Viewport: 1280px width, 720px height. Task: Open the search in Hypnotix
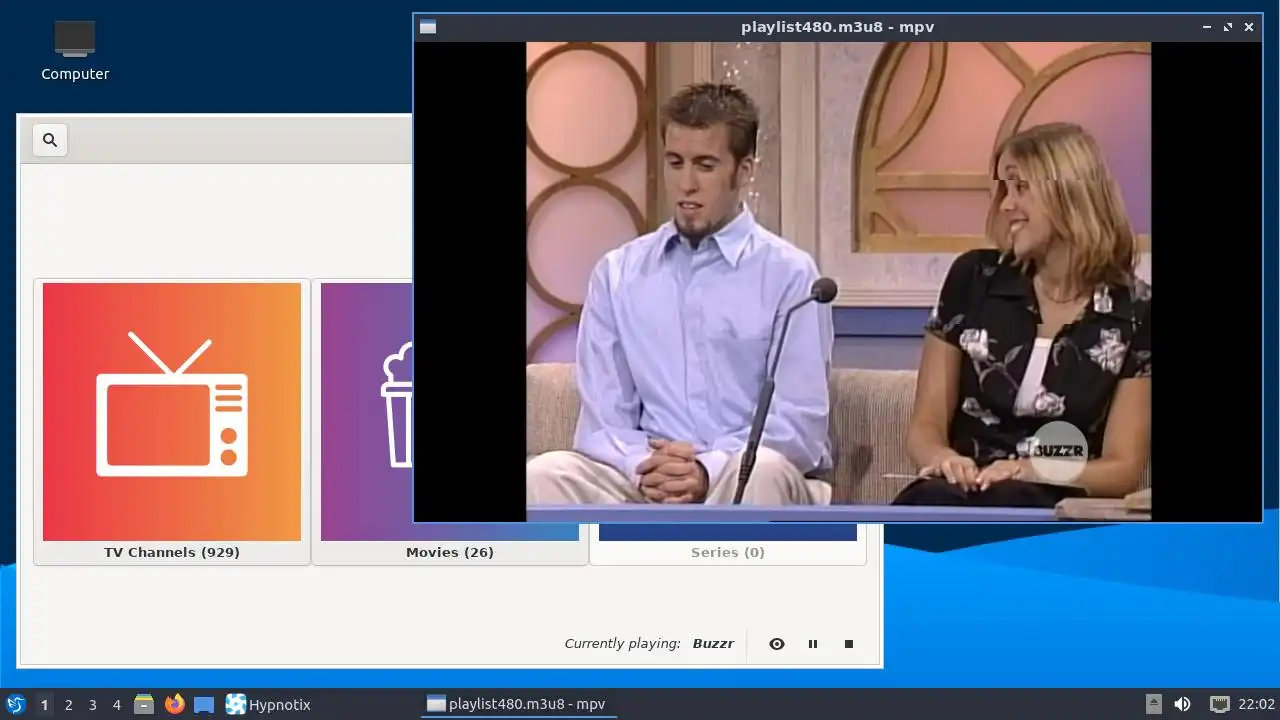(x=50, y=140)
